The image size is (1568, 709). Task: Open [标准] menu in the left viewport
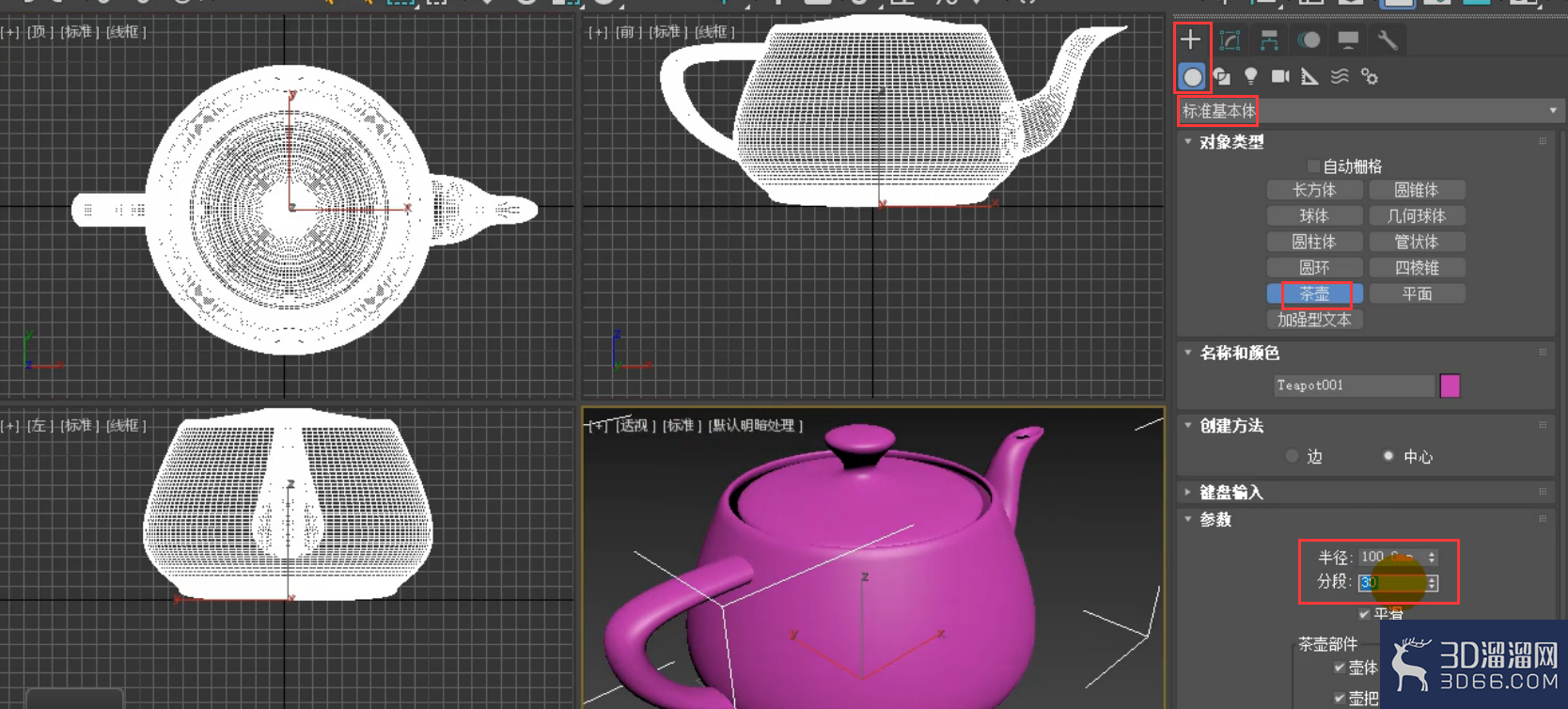(80, 426)
